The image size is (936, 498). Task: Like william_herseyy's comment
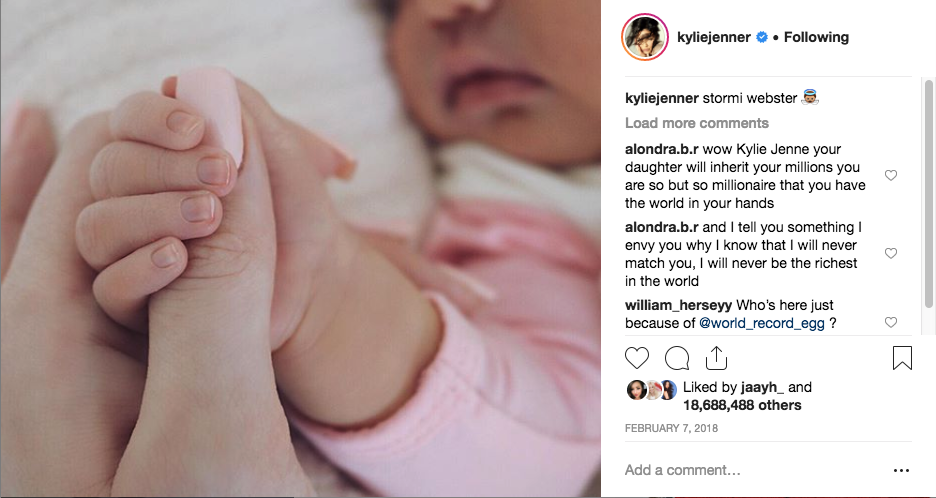point(891,322)
